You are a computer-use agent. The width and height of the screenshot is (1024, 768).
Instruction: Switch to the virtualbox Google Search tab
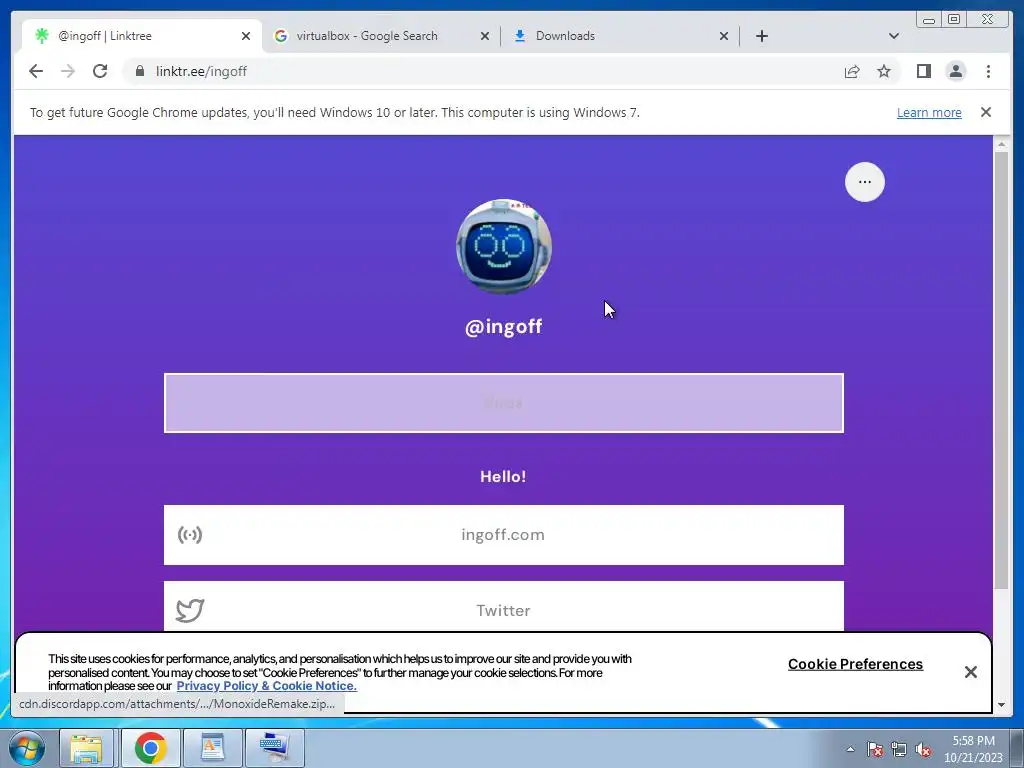(x=381, y=36)
